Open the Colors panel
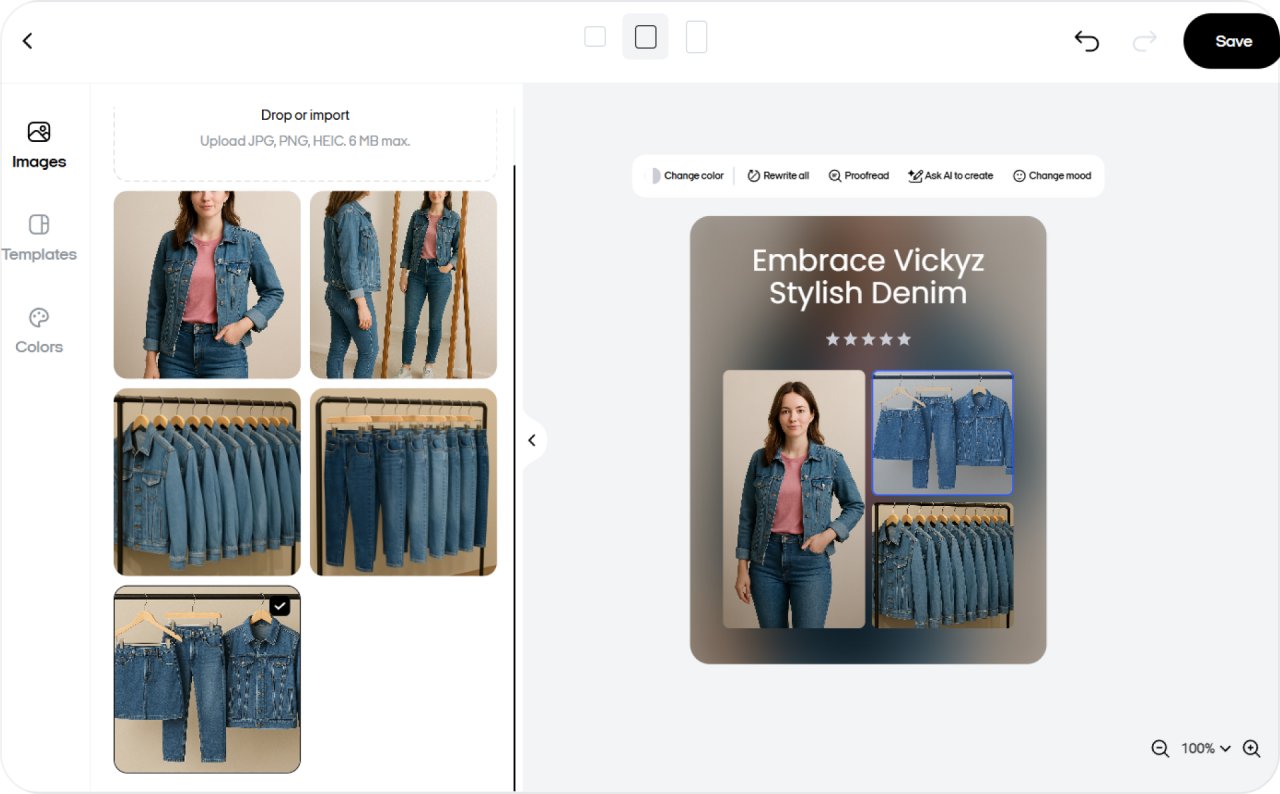The image size is (1280, 794). click(x=38, y=330)
